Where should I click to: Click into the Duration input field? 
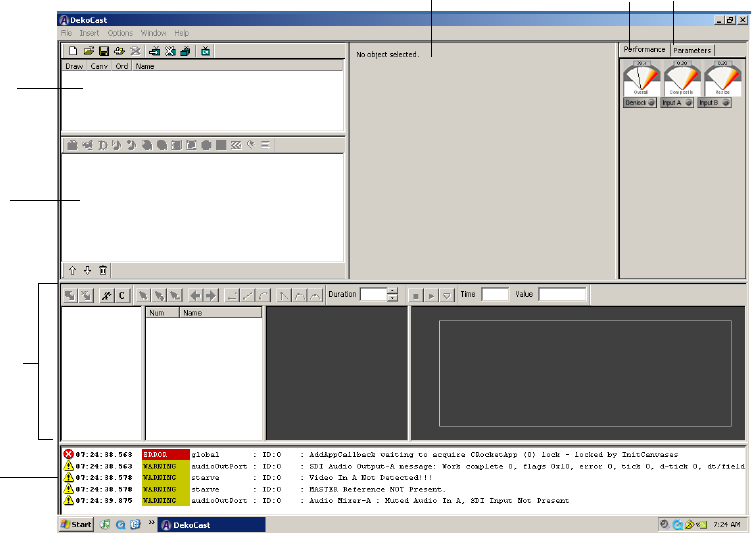(374, 295)
